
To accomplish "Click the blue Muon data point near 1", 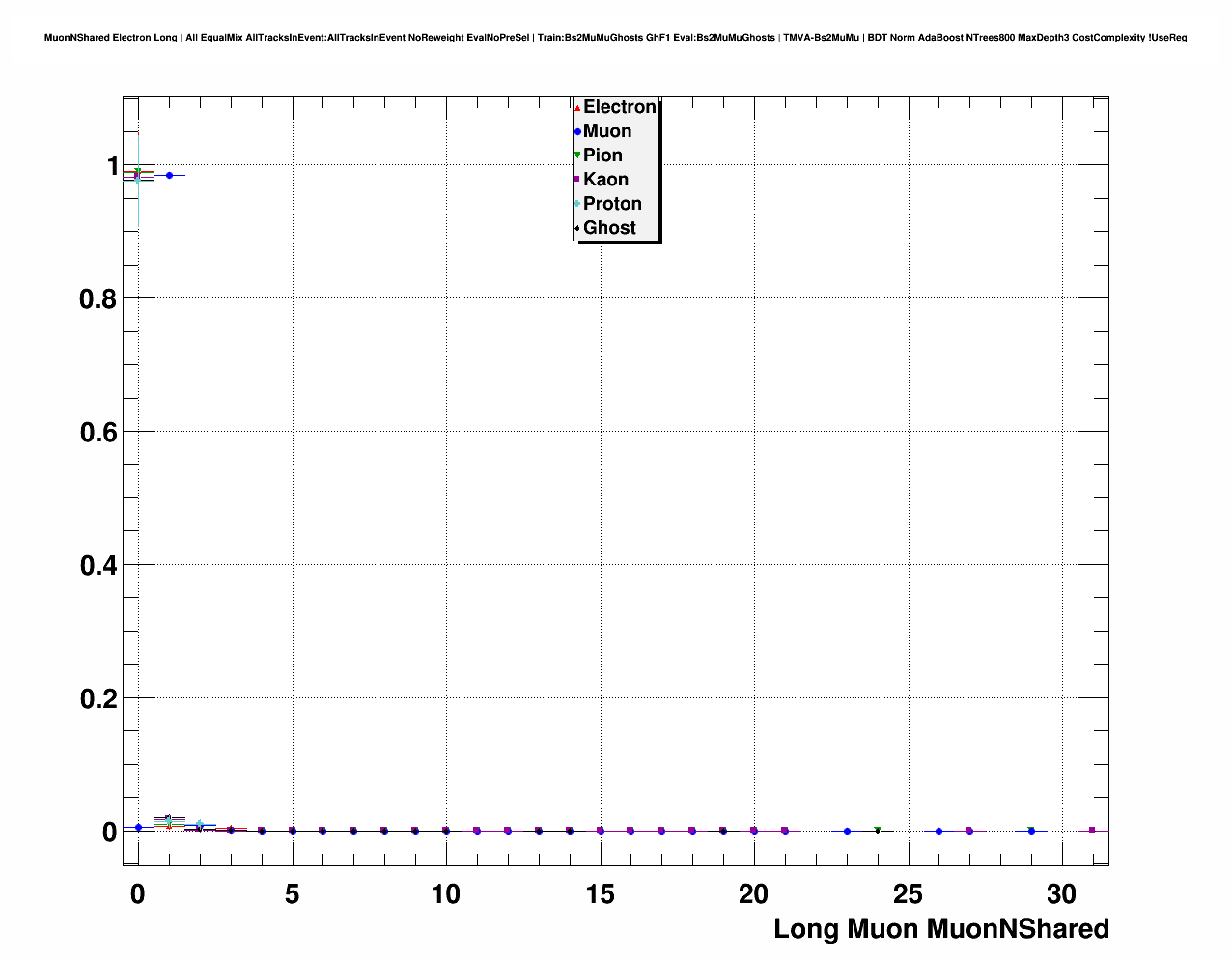I will (x=169, y=175).
